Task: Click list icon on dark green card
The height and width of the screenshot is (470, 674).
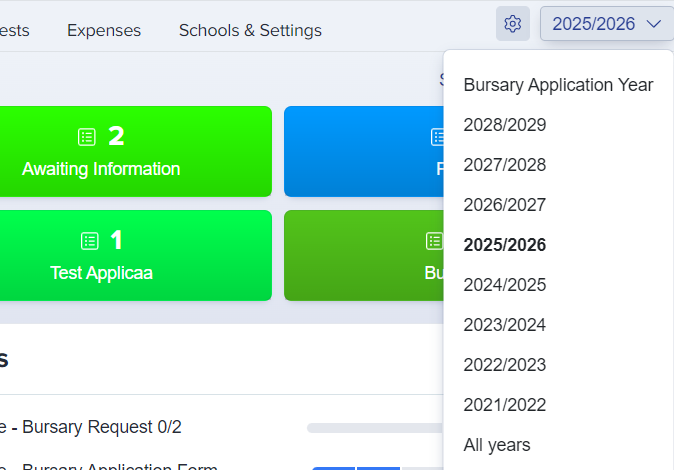Action: coord(435,241)
